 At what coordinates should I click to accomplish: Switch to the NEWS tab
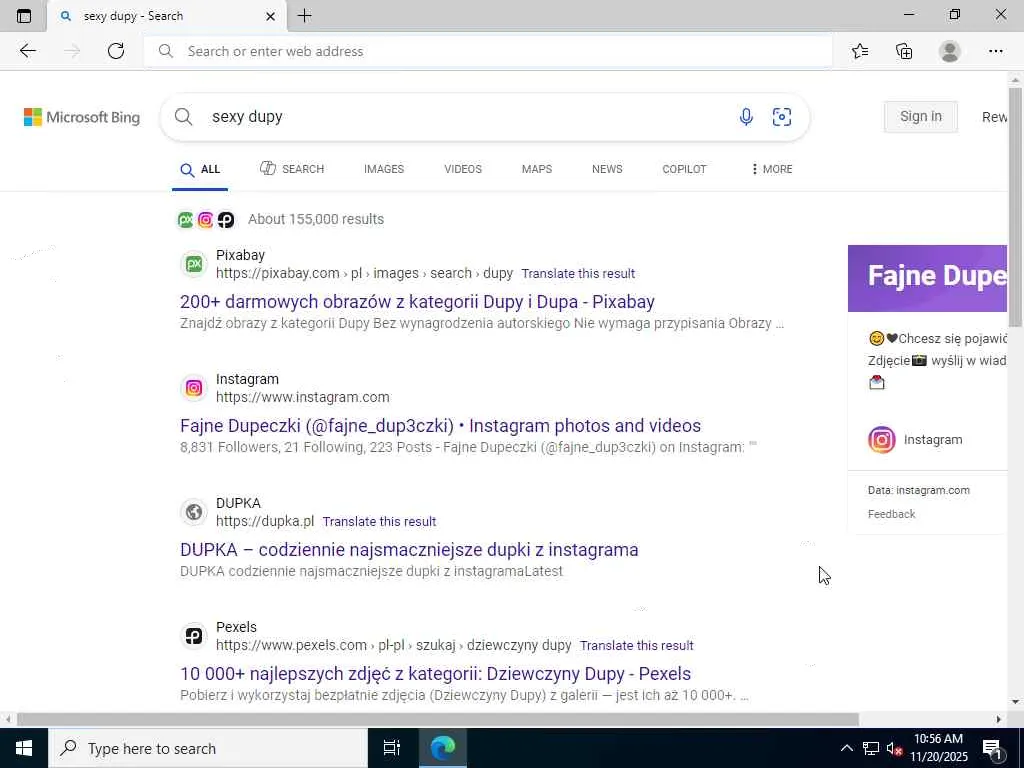[607, 169]
